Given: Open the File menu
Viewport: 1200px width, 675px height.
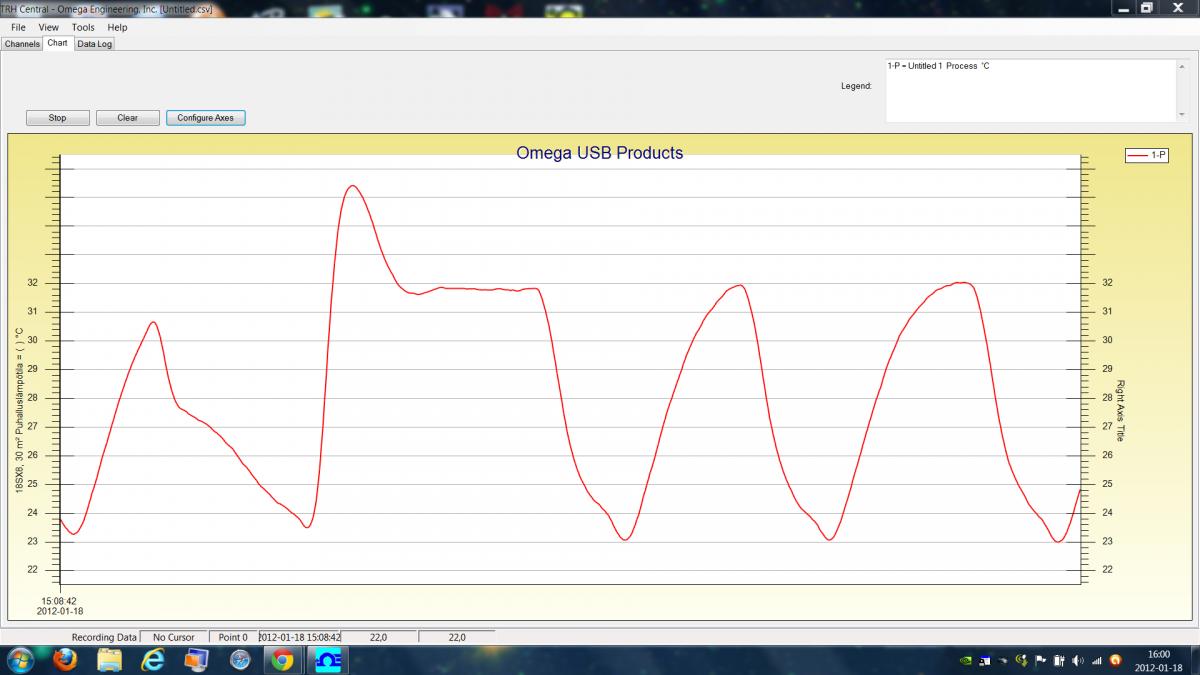Looking at the screenshot, I should (18, 28).
